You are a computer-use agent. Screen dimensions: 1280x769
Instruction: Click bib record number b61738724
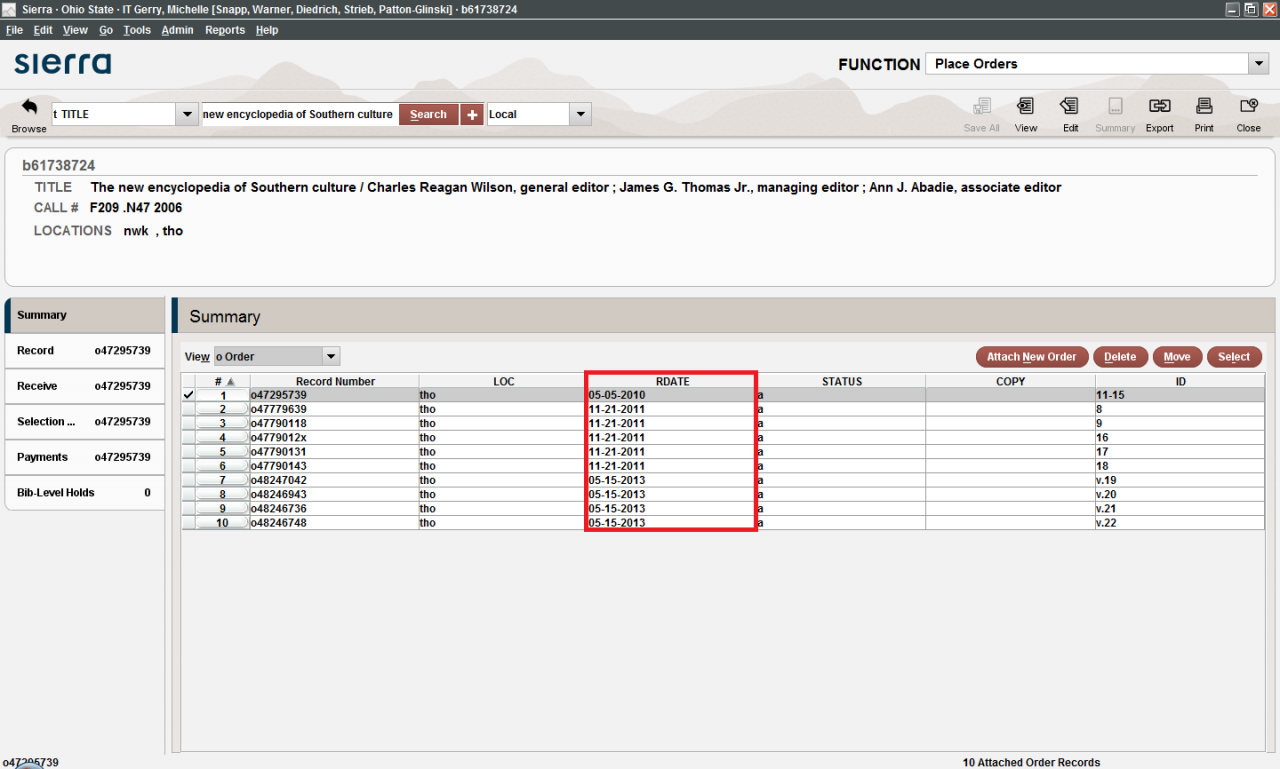click(x=59, y=165)
